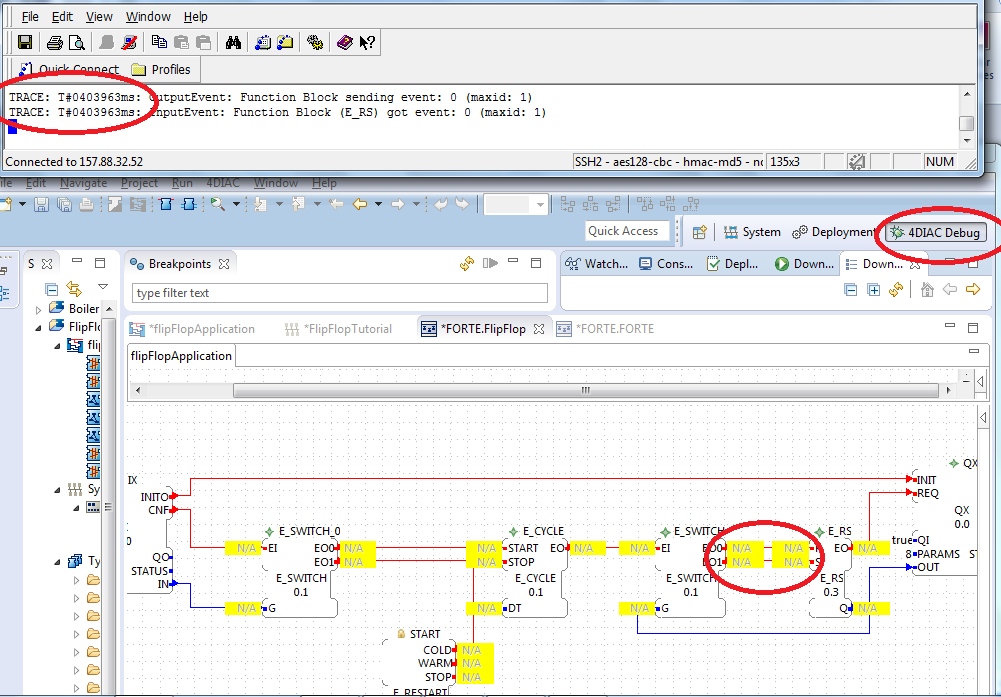Click Open Perspective icon
This screenshot has height=697, width=1001.
[700, 232]
